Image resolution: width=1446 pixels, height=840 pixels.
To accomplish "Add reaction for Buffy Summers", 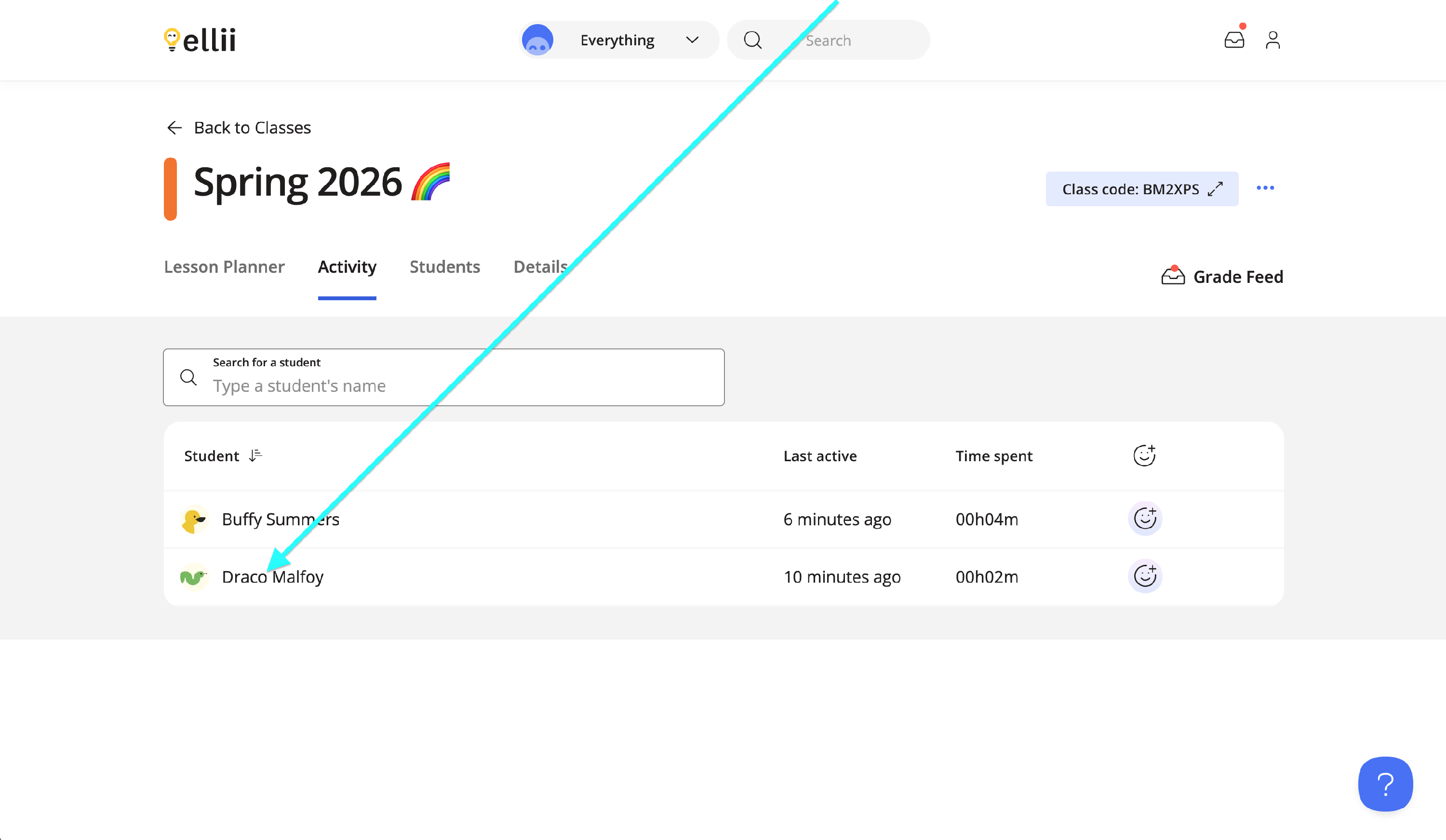I will pos(1144,519).
